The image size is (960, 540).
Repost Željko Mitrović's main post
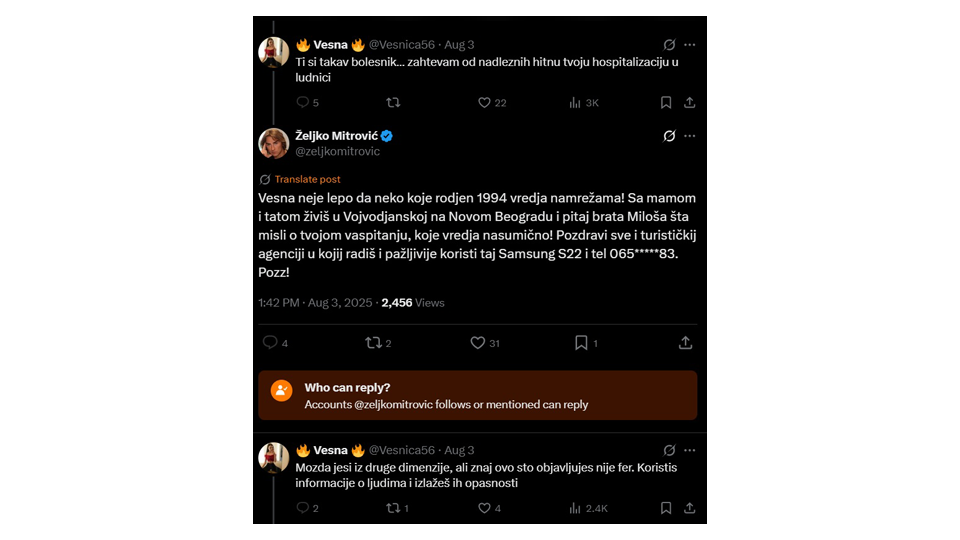[x=373, y=342]
